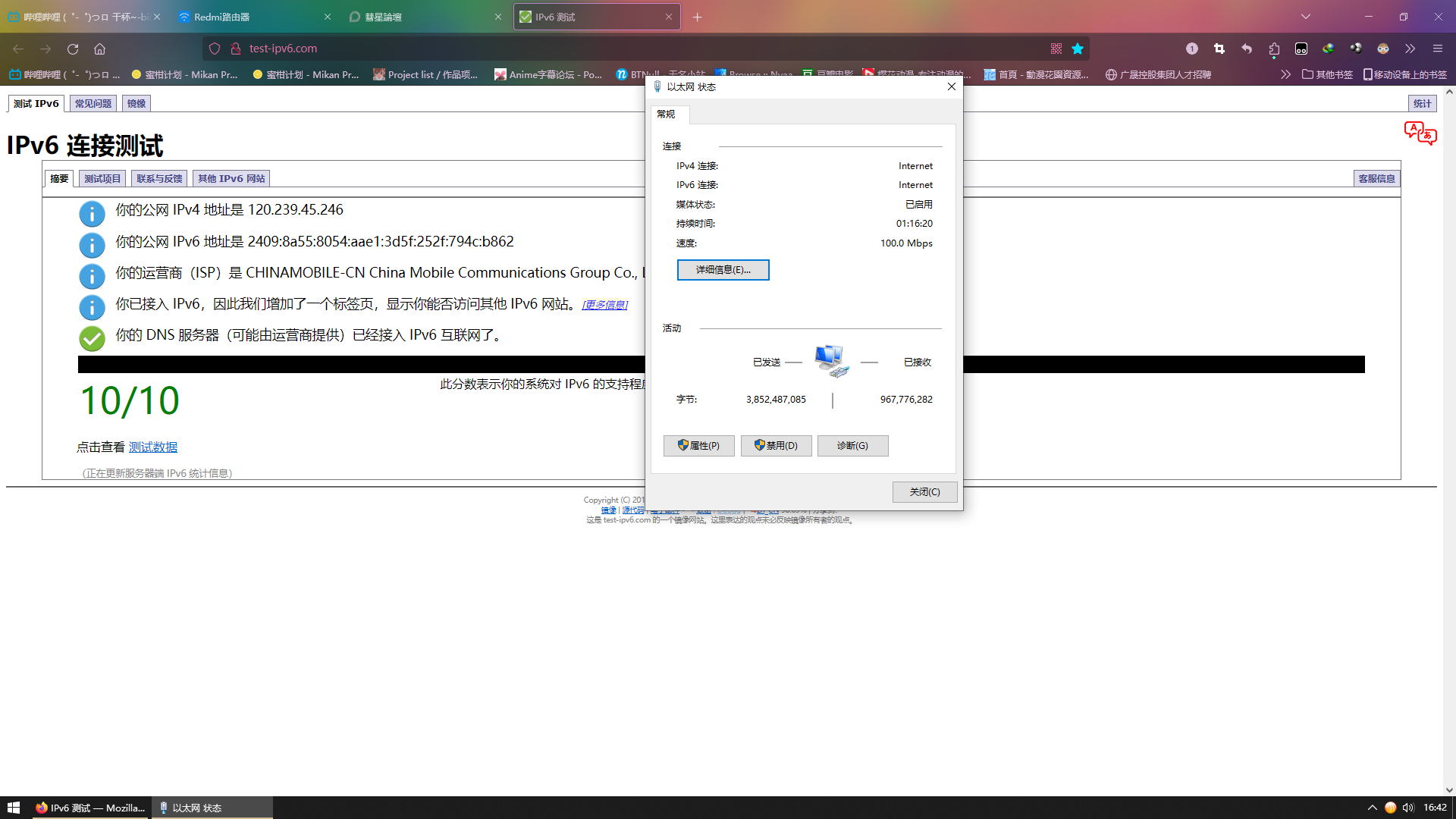
Task: Click the Tampermonkey extension icon
Action: 1301,49
